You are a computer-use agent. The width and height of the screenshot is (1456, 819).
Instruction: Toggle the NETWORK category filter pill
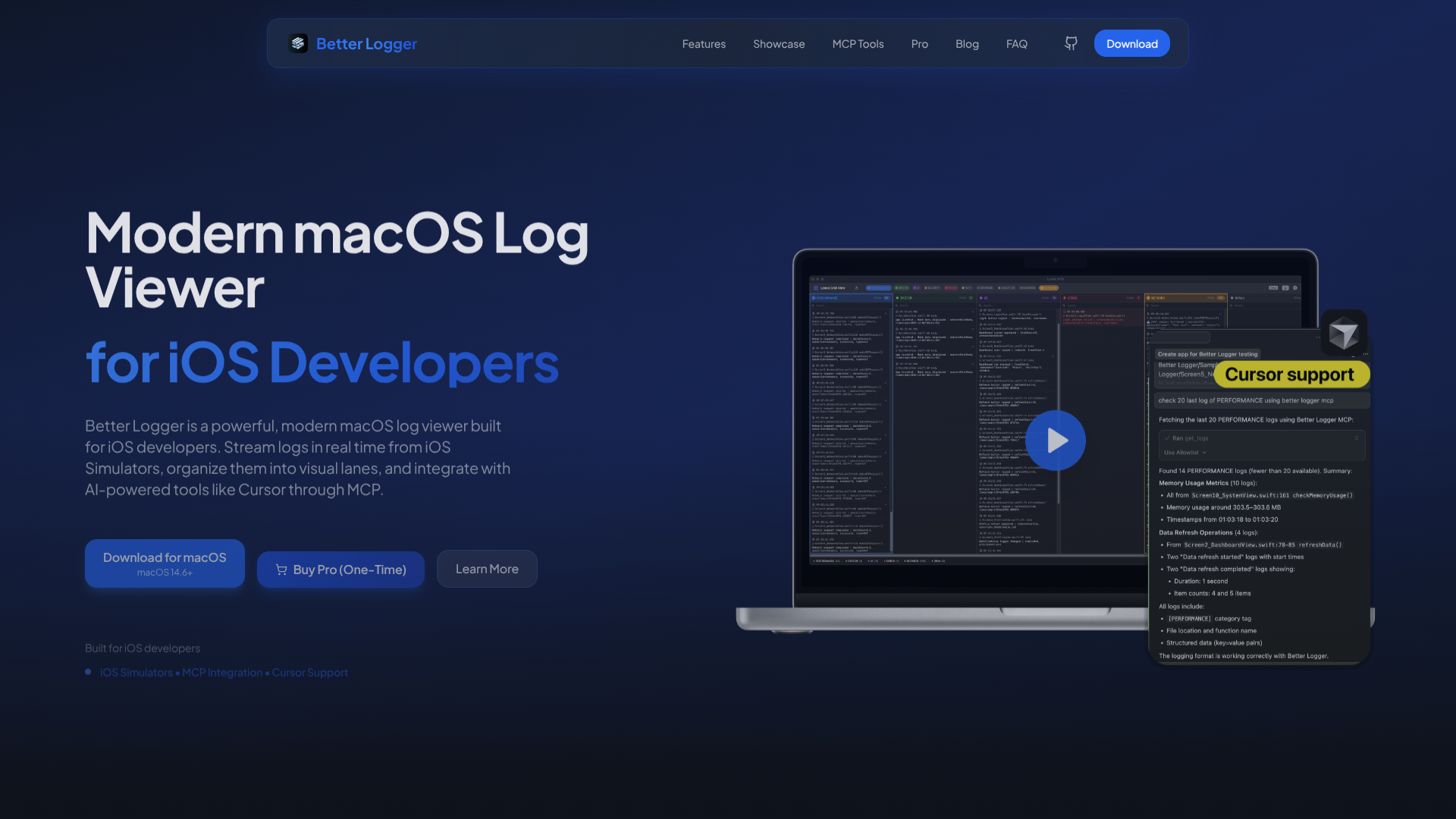click(1050, 288)
